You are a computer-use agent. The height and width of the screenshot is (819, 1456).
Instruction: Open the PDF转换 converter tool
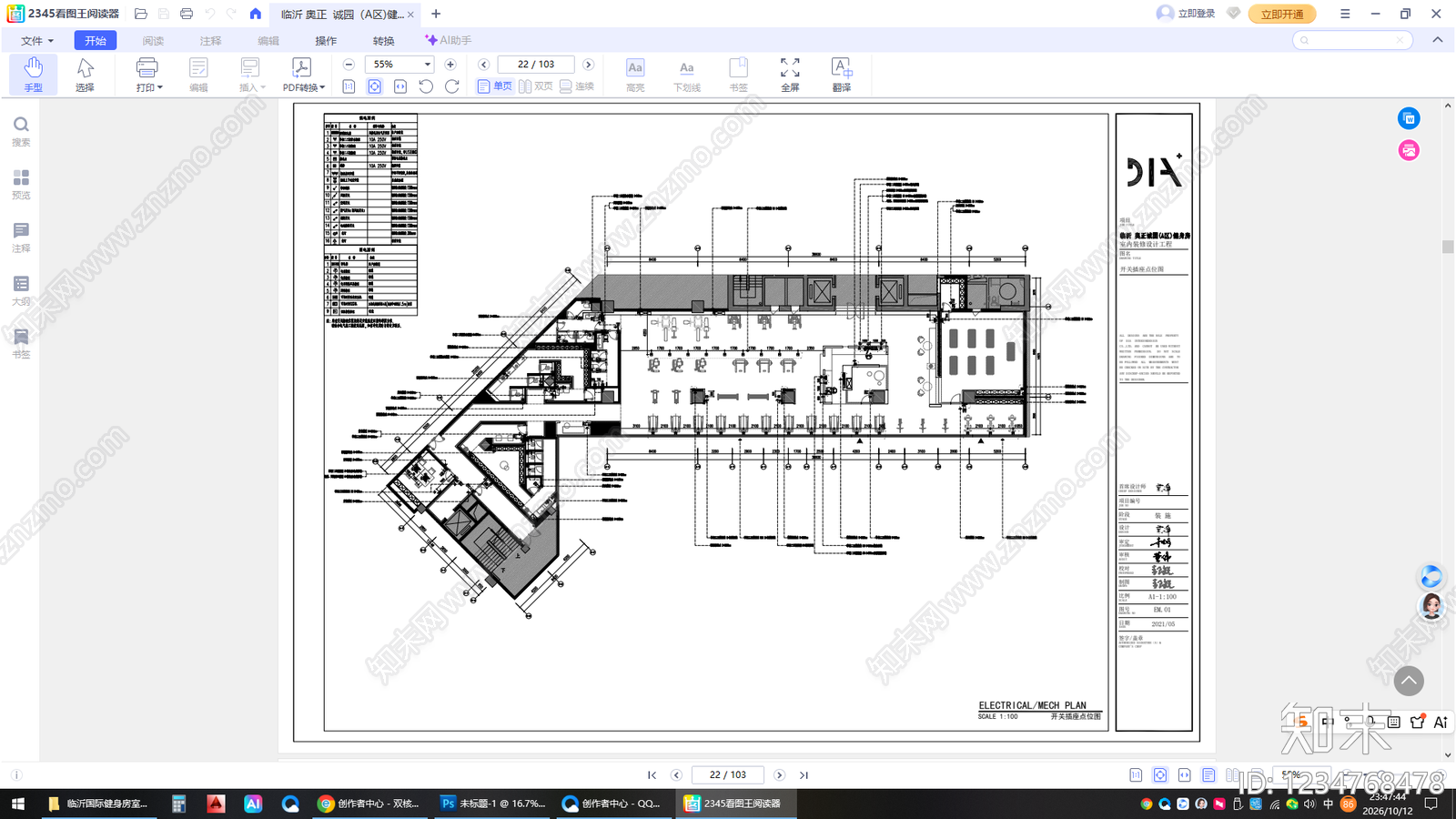click(x=303, y=75)
